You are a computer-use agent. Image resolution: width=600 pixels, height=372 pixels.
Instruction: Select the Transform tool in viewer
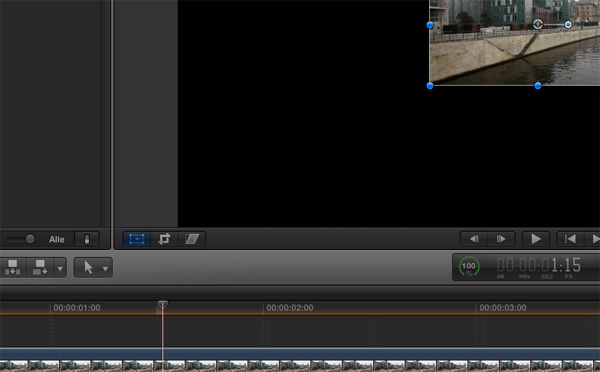coord(137,239)
